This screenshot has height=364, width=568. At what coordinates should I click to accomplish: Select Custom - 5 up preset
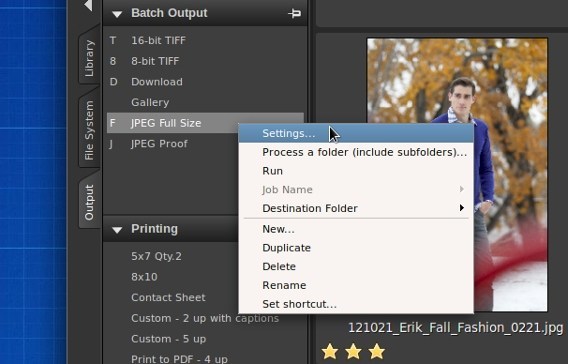tap(168, 339)
